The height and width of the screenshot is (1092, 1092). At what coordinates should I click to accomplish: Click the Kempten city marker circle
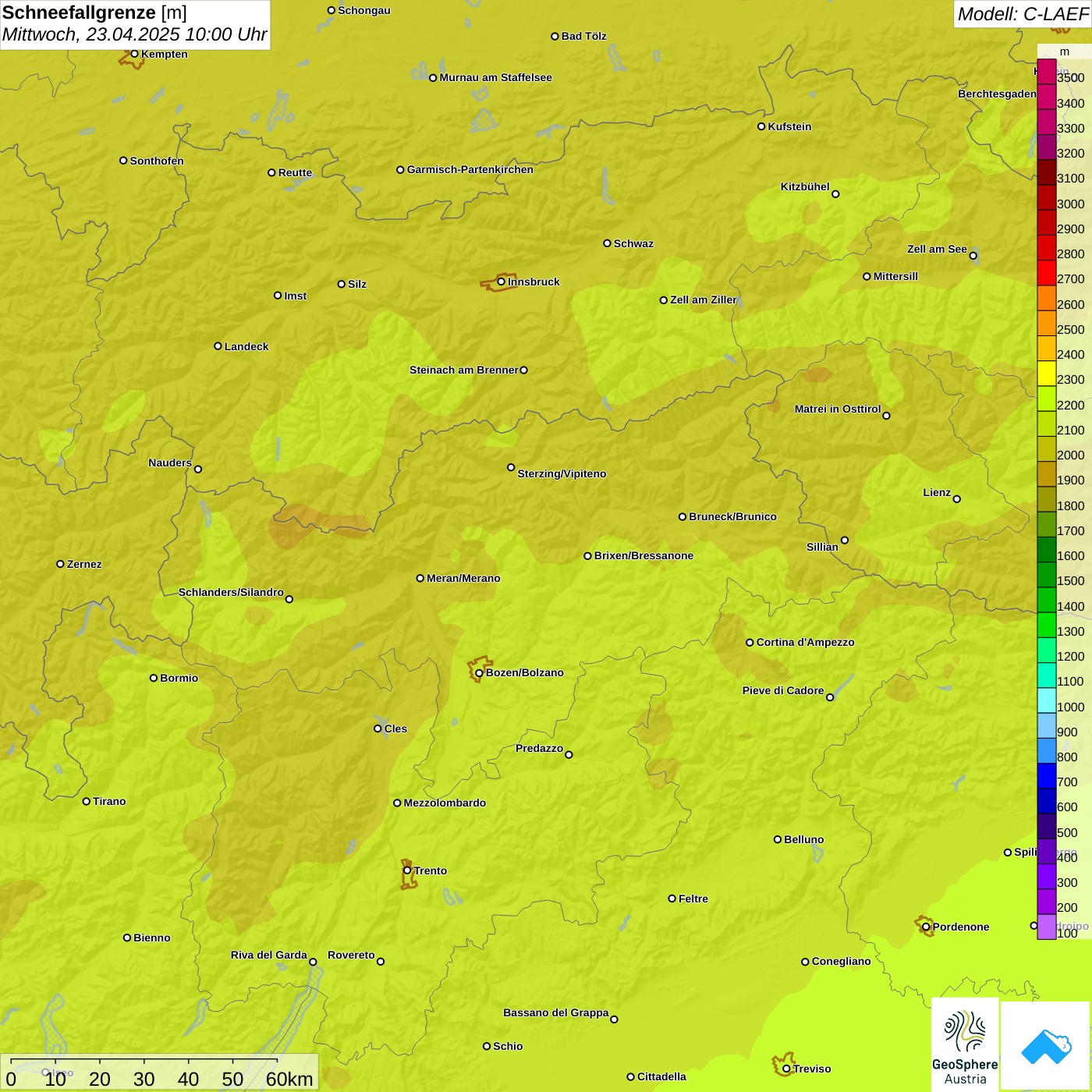click(134, 54)
